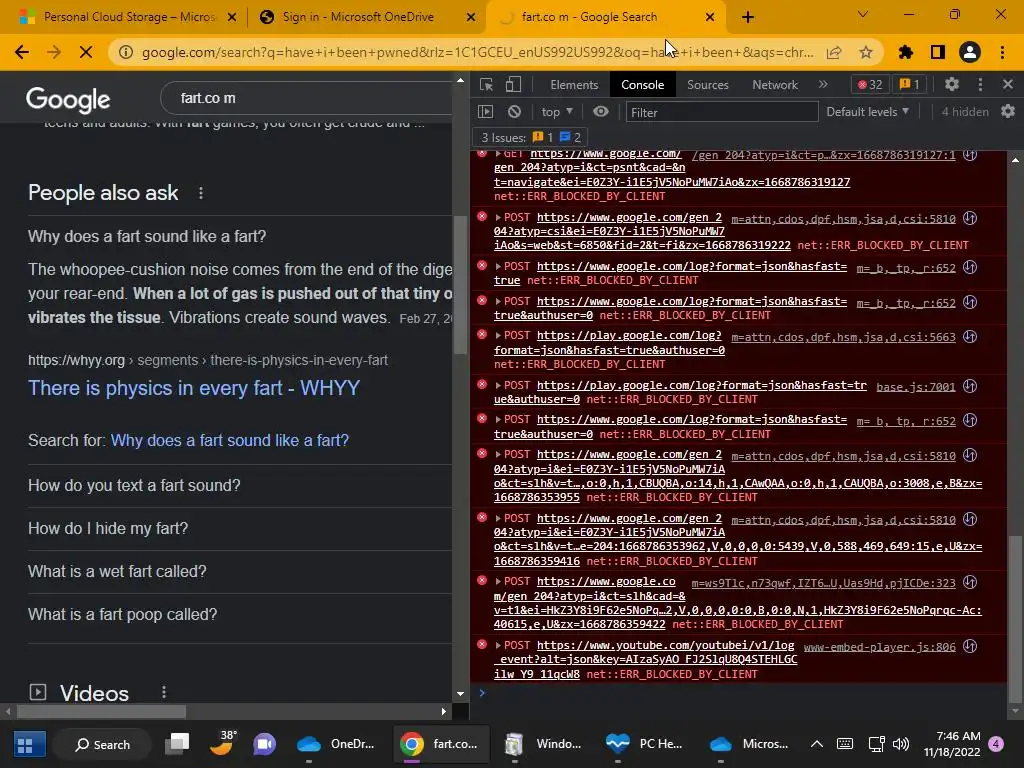This screenshot has width=1024, height=768.
Task: Open the 3 Issues summary
Action: tap(530, 138)
